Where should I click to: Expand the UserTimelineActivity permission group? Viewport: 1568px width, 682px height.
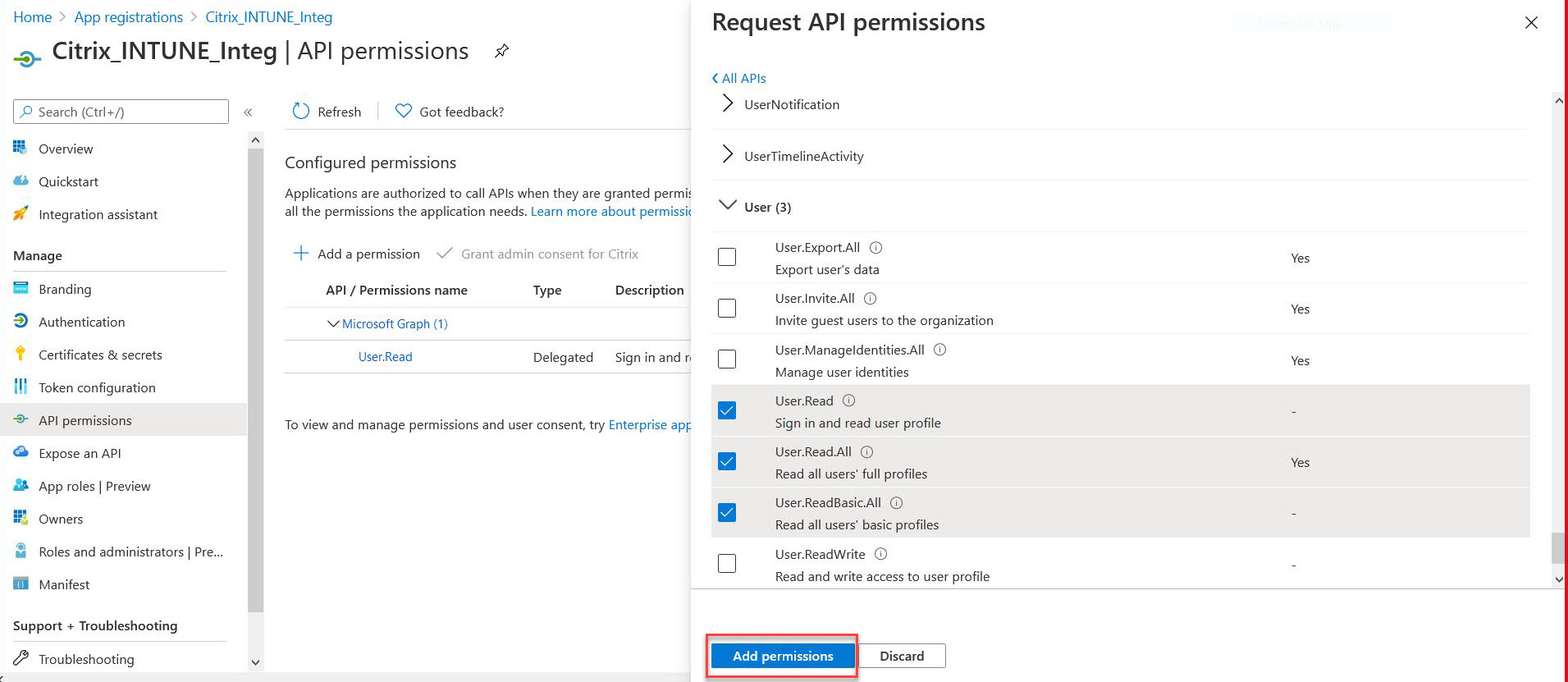(727, 154)
